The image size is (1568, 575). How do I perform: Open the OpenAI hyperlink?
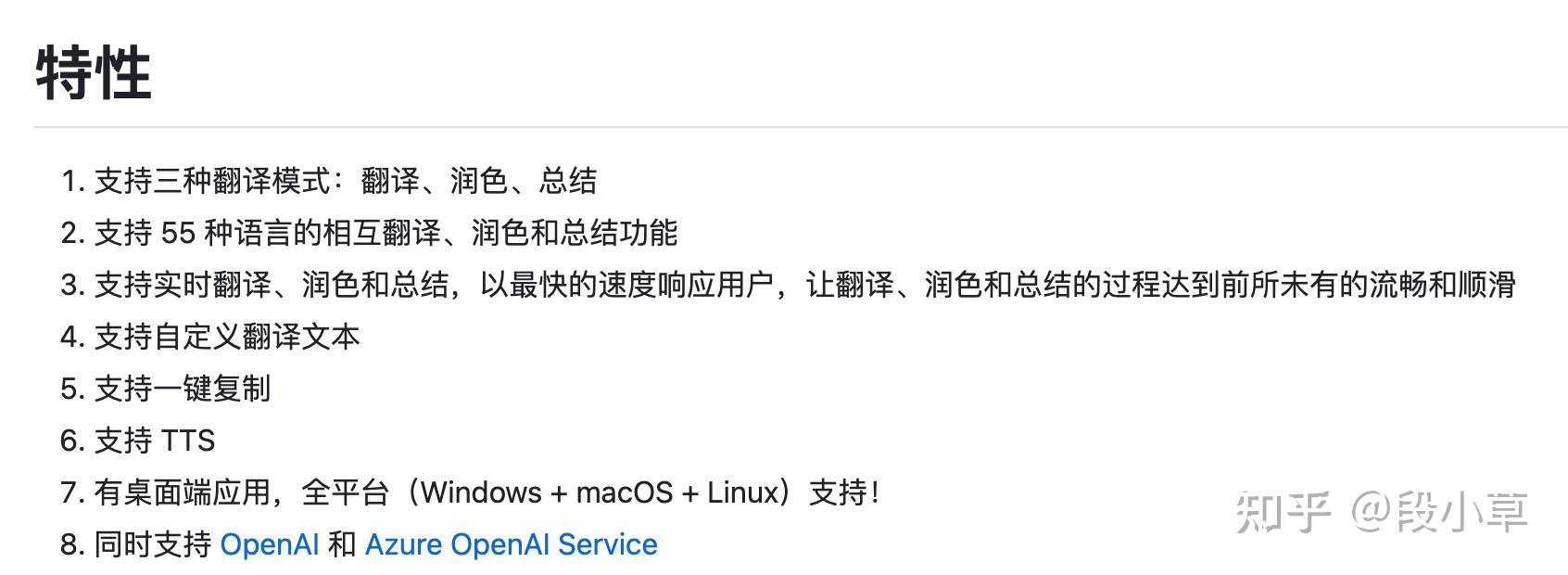click(270, 544)
